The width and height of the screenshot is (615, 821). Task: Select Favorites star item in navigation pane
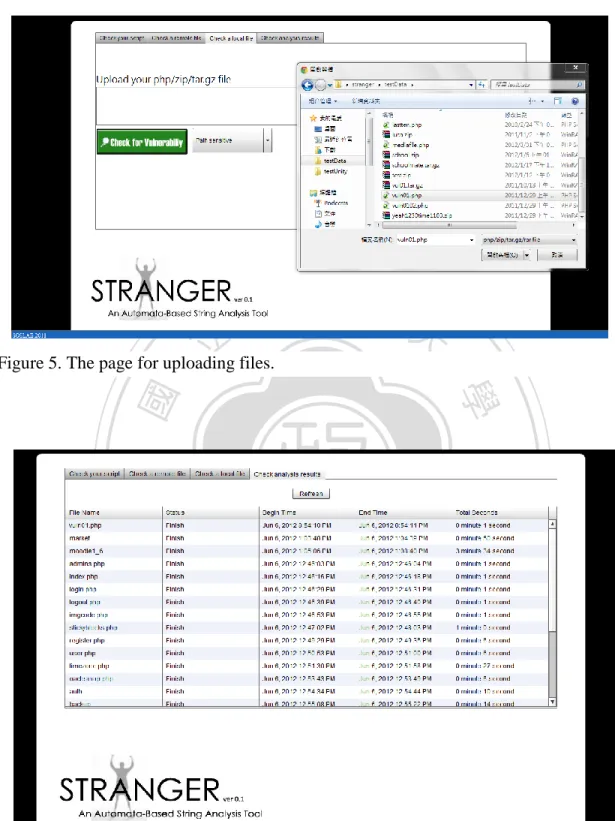click(324, 118)
